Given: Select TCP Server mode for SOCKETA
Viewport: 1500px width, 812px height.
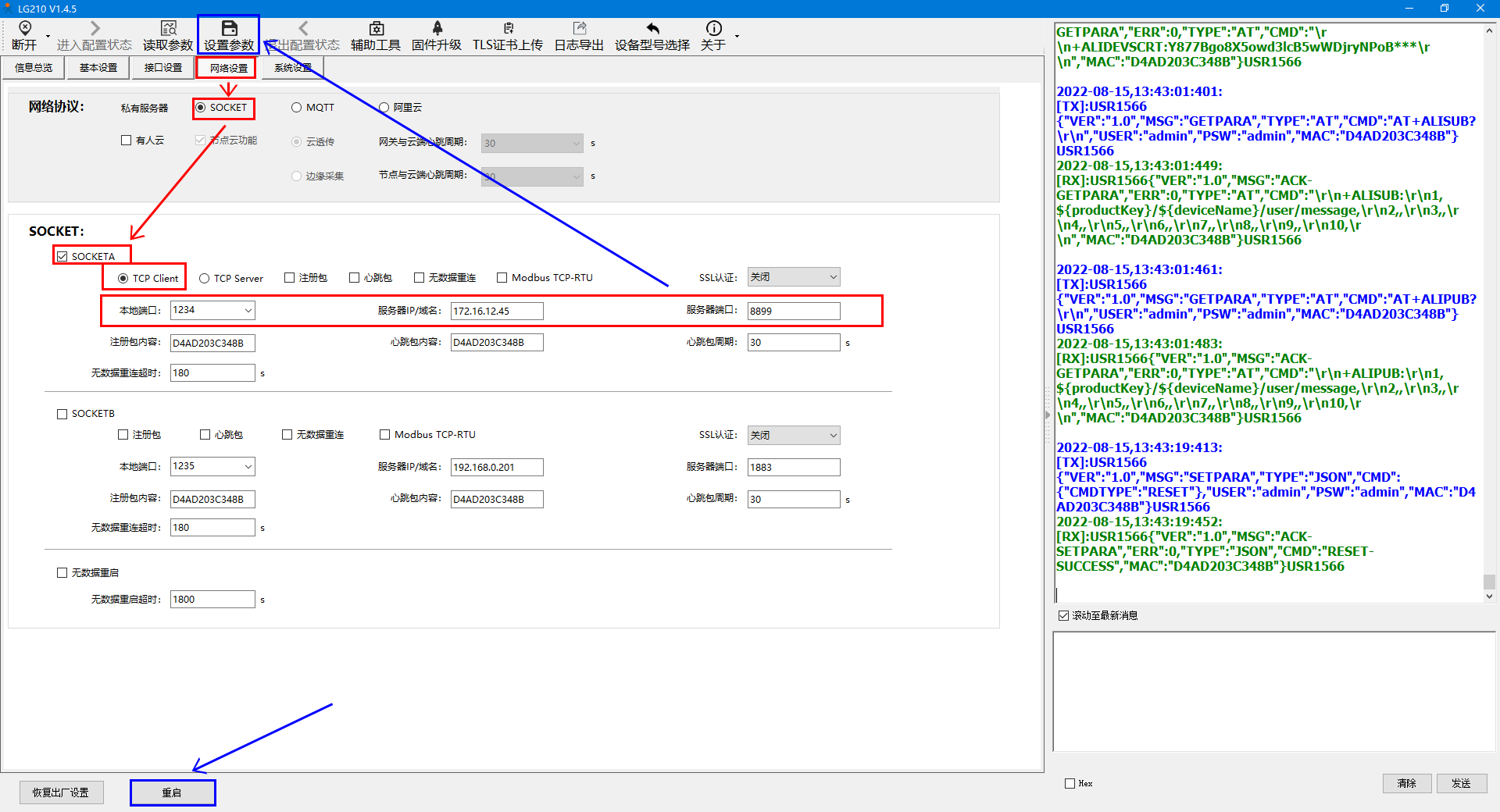Looking at the screenshot, I should pos(205,279).
